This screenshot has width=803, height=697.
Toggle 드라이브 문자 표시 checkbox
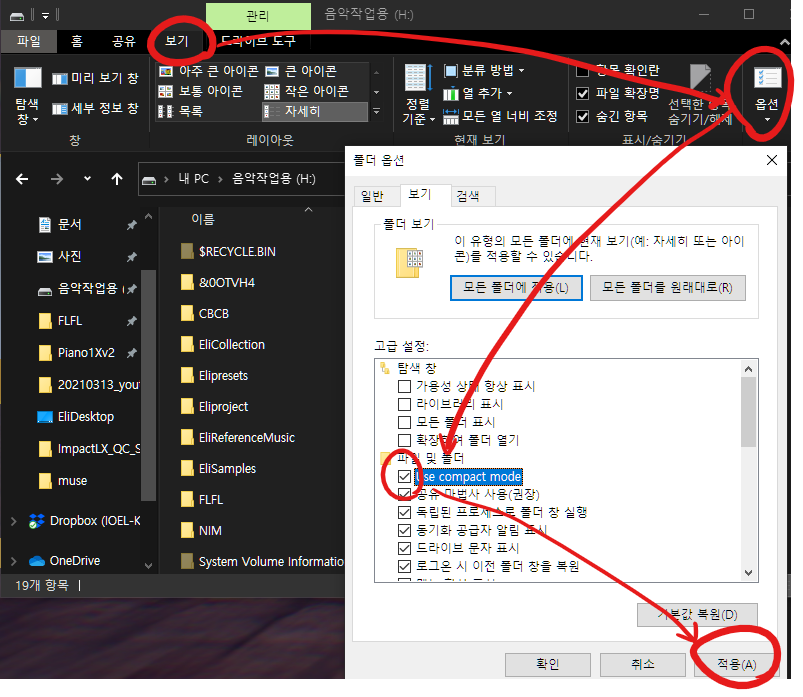coord(405,548)
